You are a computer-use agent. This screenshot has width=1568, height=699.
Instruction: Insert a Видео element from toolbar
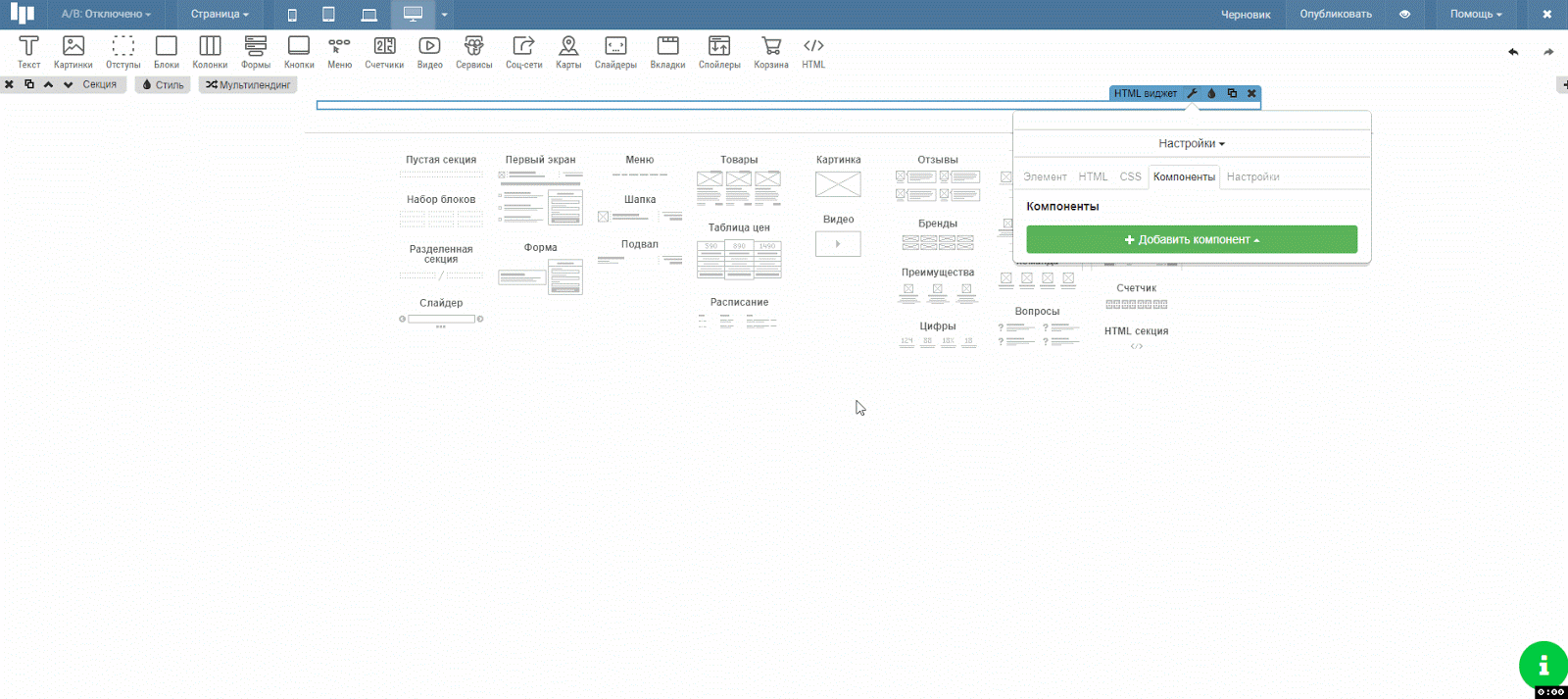[x=429, y=52]
